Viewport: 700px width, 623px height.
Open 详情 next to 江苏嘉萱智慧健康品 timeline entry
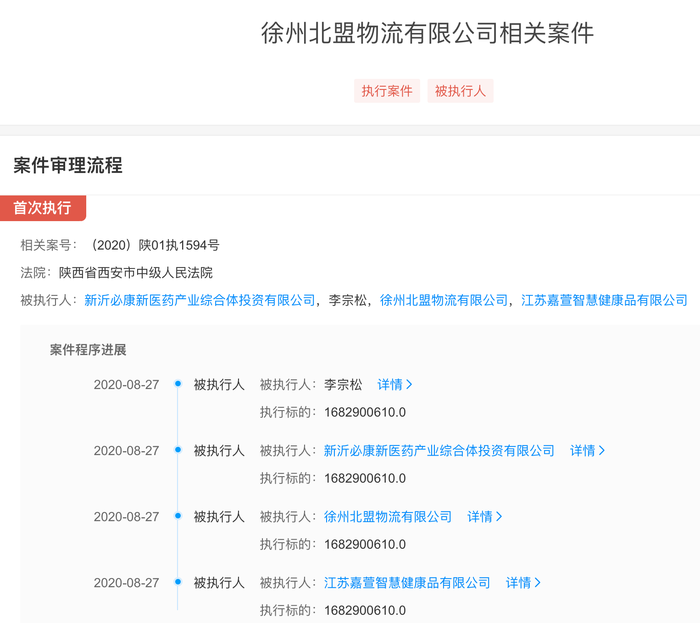[523, 583]
